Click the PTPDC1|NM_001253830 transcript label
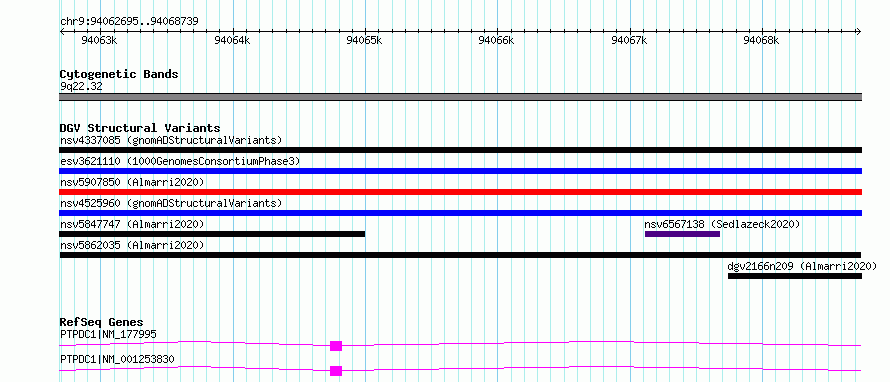 [x=117, y=359]
